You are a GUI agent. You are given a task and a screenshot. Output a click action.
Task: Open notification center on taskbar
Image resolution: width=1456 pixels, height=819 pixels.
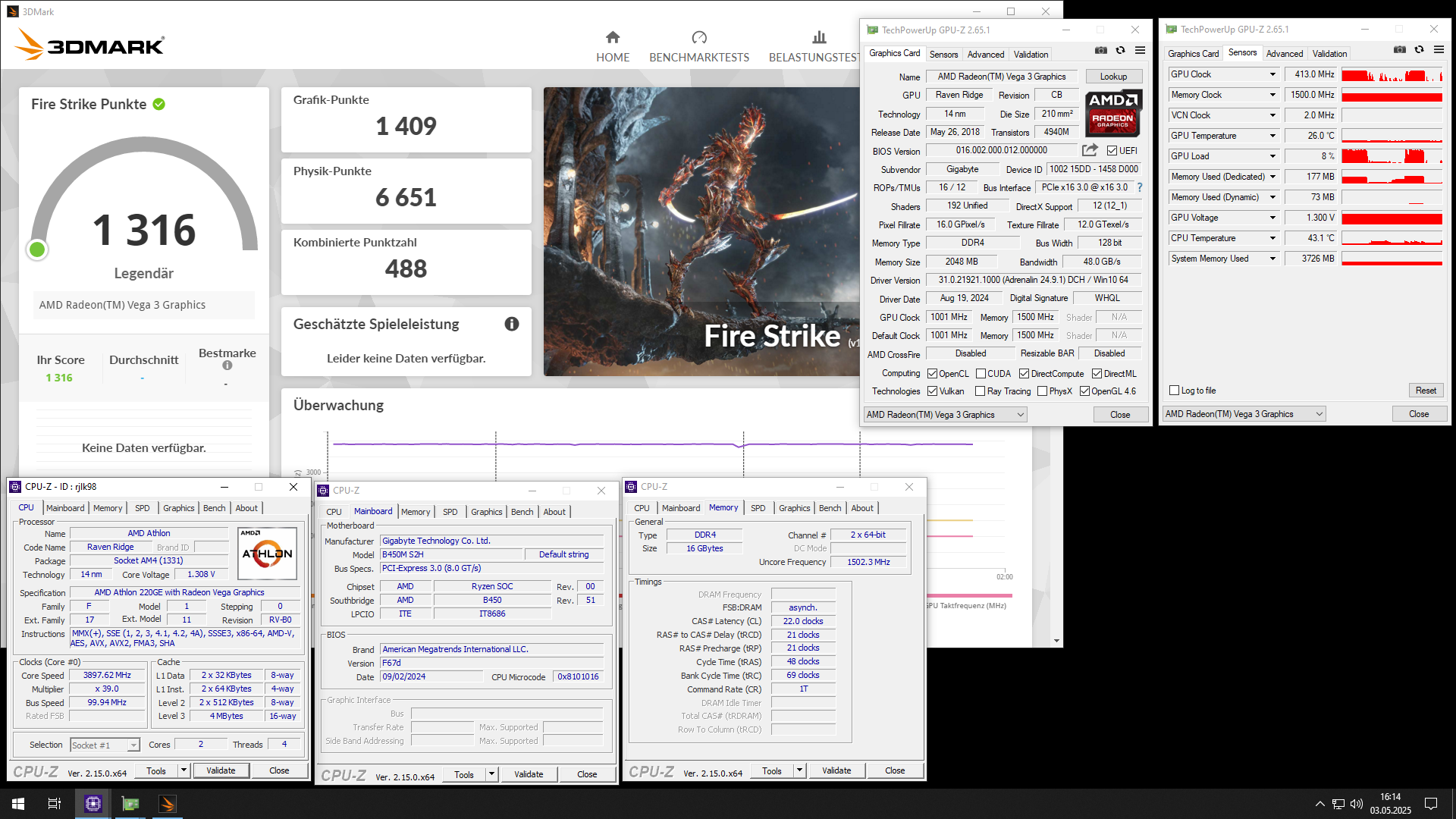1431,804
